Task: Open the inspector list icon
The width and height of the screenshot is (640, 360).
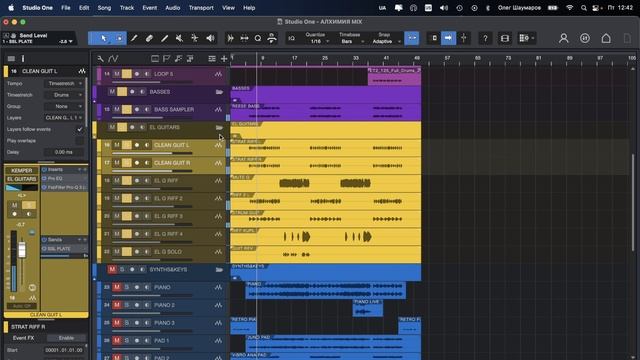Action: point(11,59)
